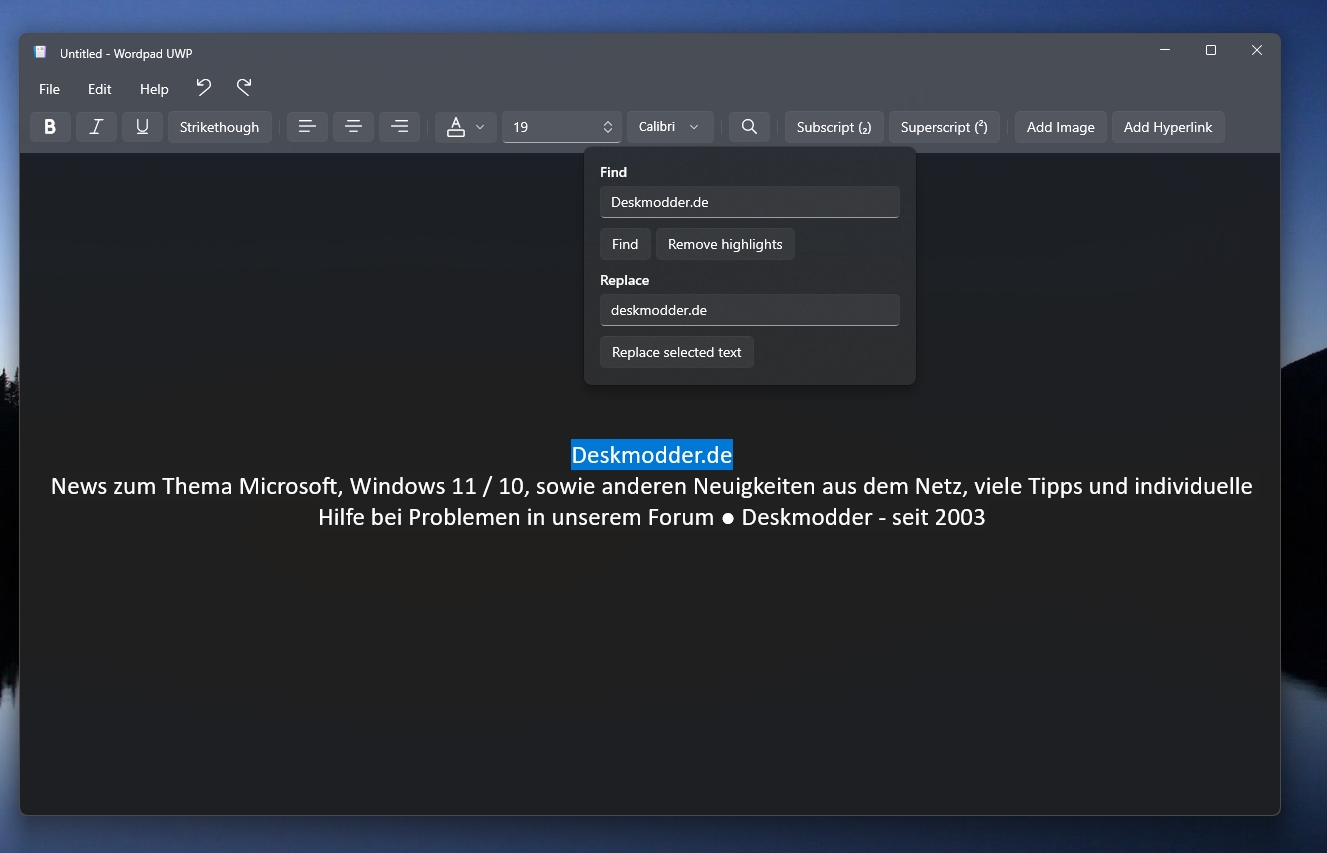
Task: Click the text 'Deskmodder - seit 2003'
Action: coord(863,517)
